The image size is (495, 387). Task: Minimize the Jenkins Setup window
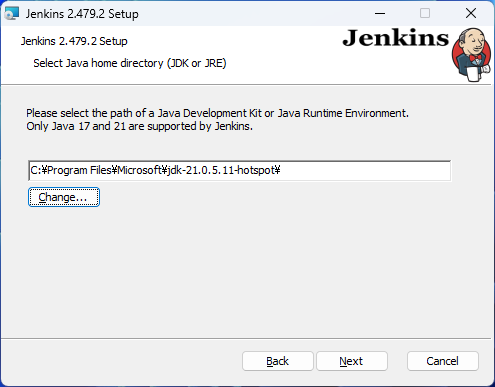tap(380, 14)
